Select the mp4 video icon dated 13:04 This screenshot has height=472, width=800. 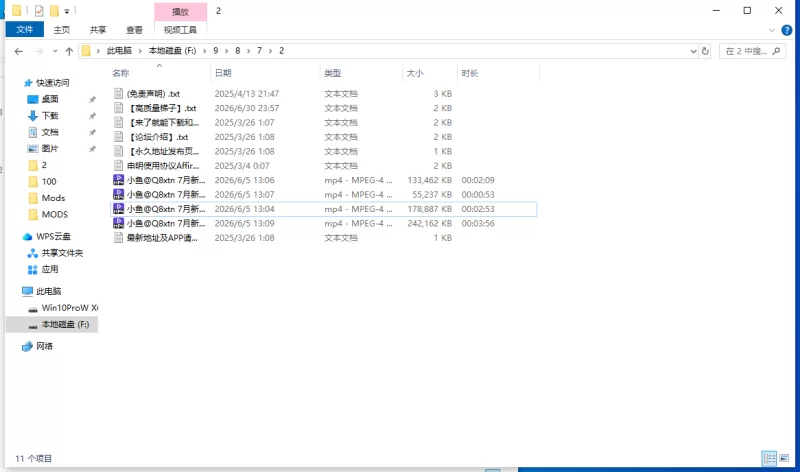(x=118, y=209)
